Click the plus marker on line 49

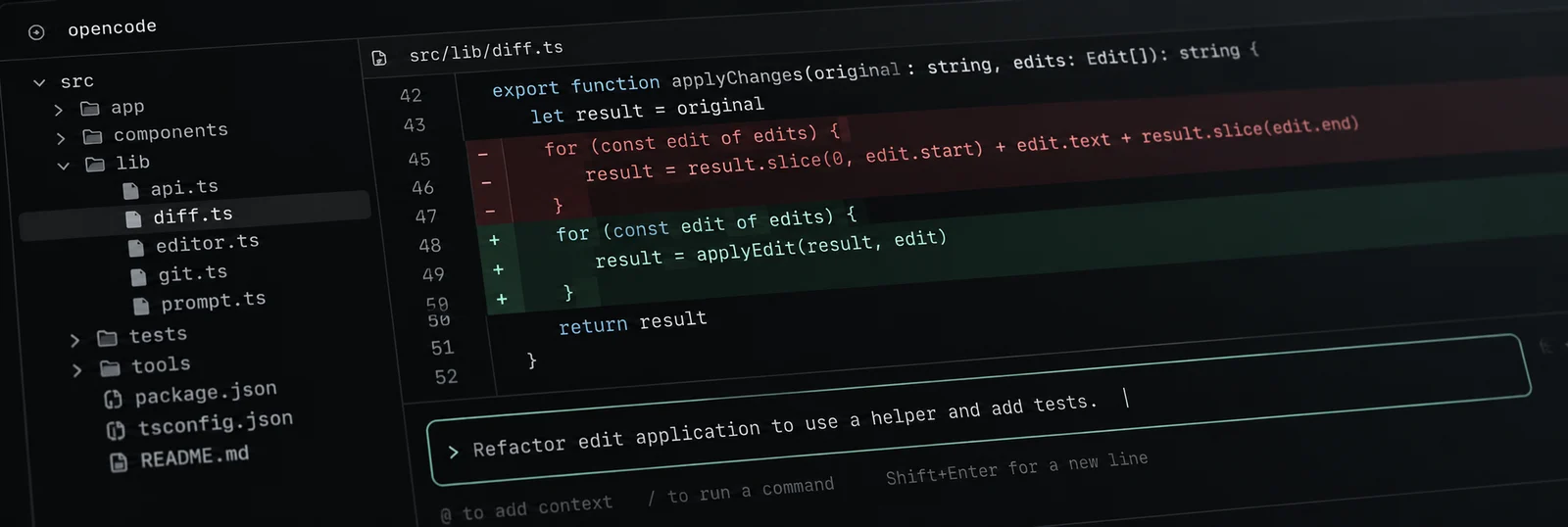(x=498, y=269)
